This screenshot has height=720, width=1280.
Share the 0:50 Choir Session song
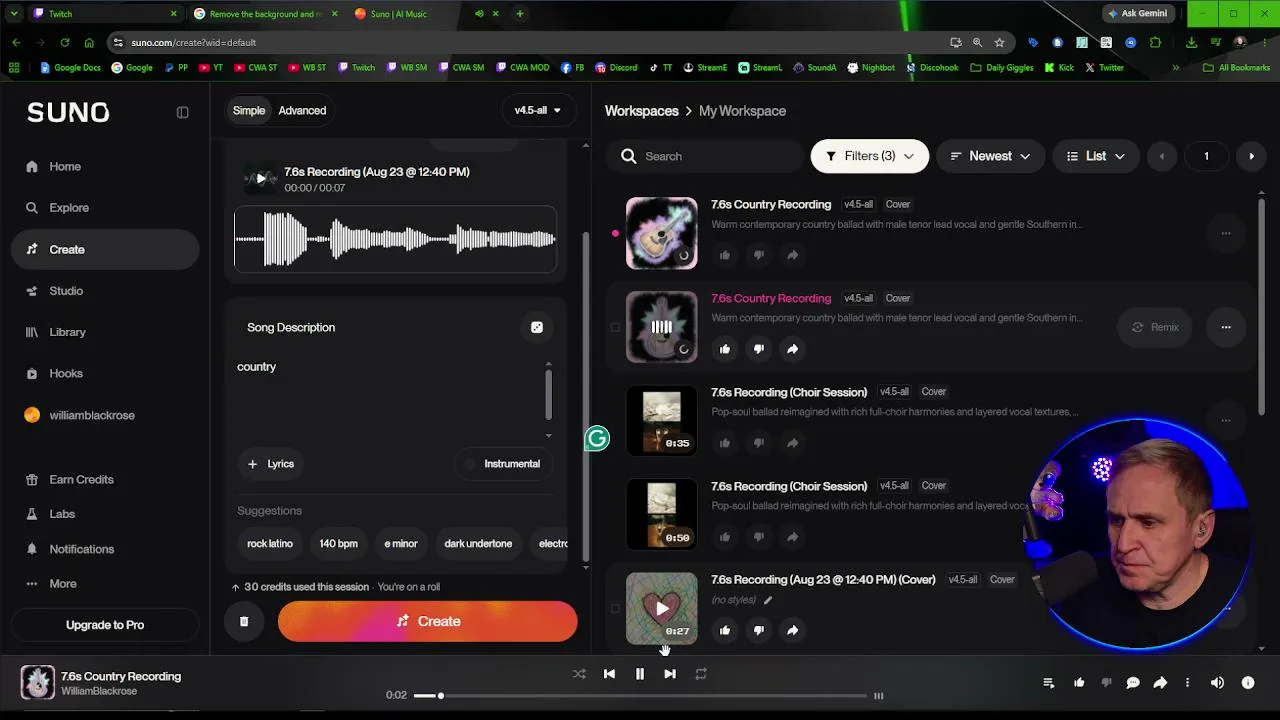point(792,537)
